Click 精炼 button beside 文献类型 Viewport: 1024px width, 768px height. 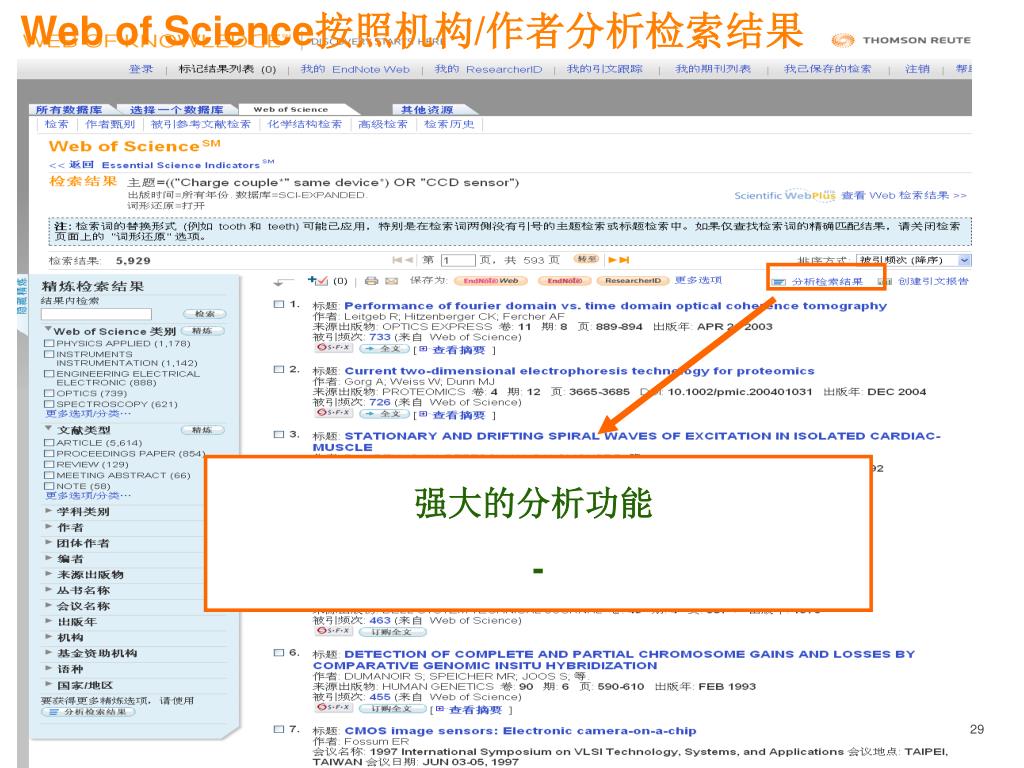point(202,430)
